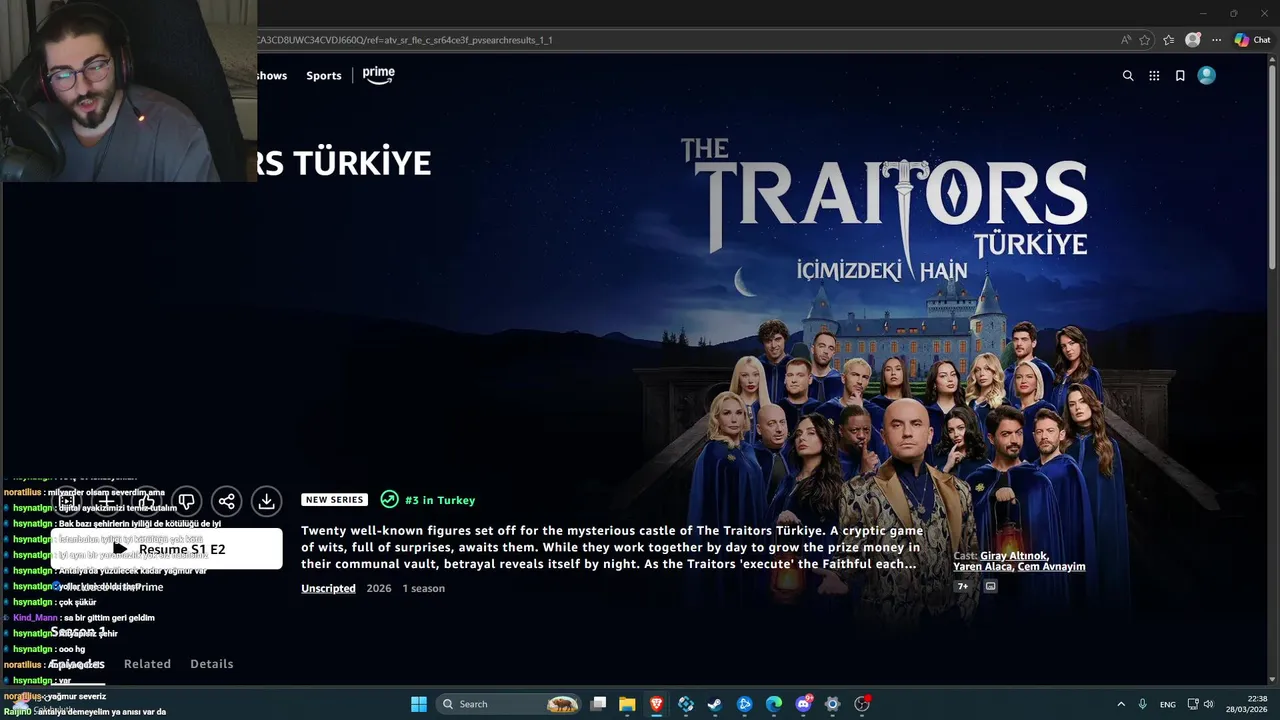Click ENG language indicator

(1168, 704)
